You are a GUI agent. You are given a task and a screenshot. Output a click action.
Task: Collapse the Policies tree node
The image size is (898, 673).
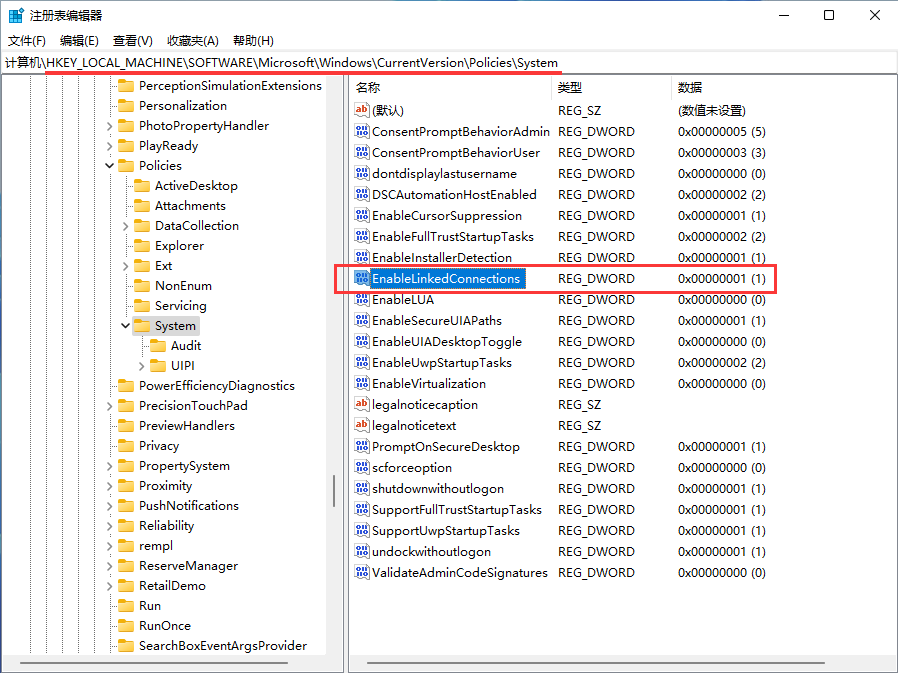[110, 166]
